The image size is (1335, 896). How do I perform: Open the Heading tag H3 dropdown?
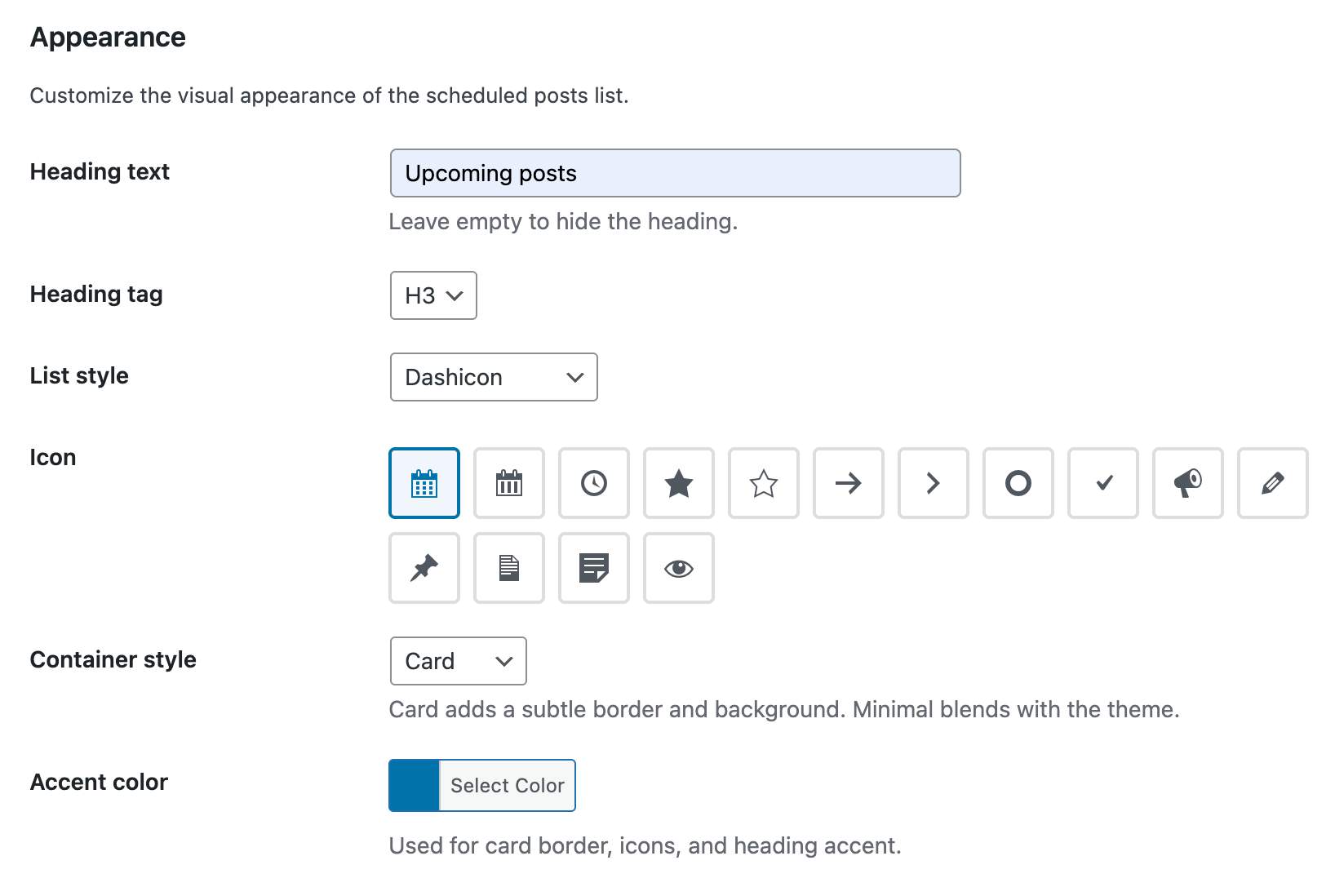(x=433, y=295)
